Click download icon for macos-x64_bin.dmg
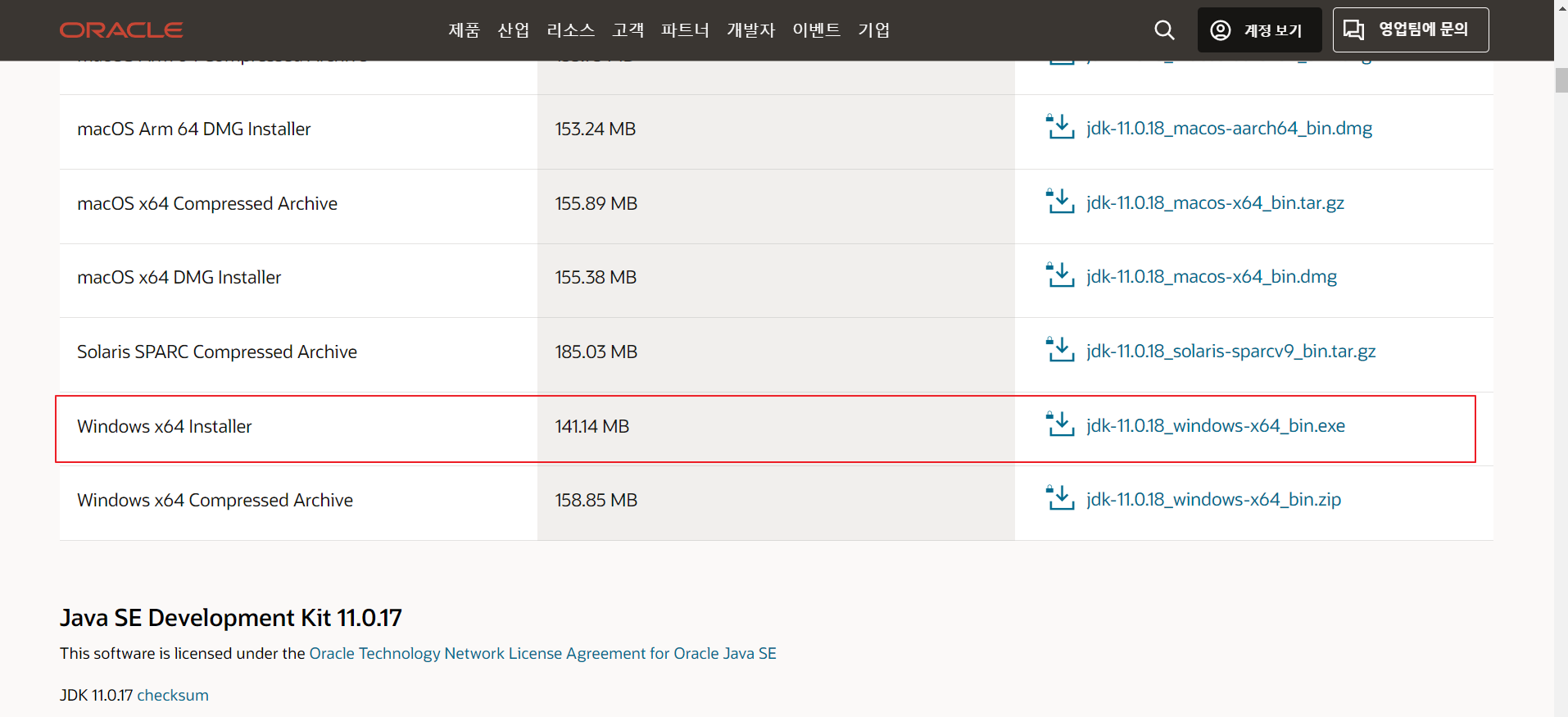Image resolution: width=1568 pixels, height=717 pixels. click(x=1060, y=275)
